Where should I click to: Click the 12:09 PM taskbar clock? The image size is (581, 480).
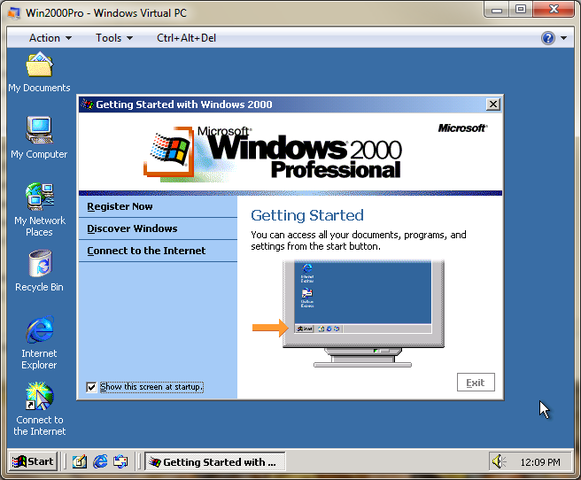click(540, 462)
